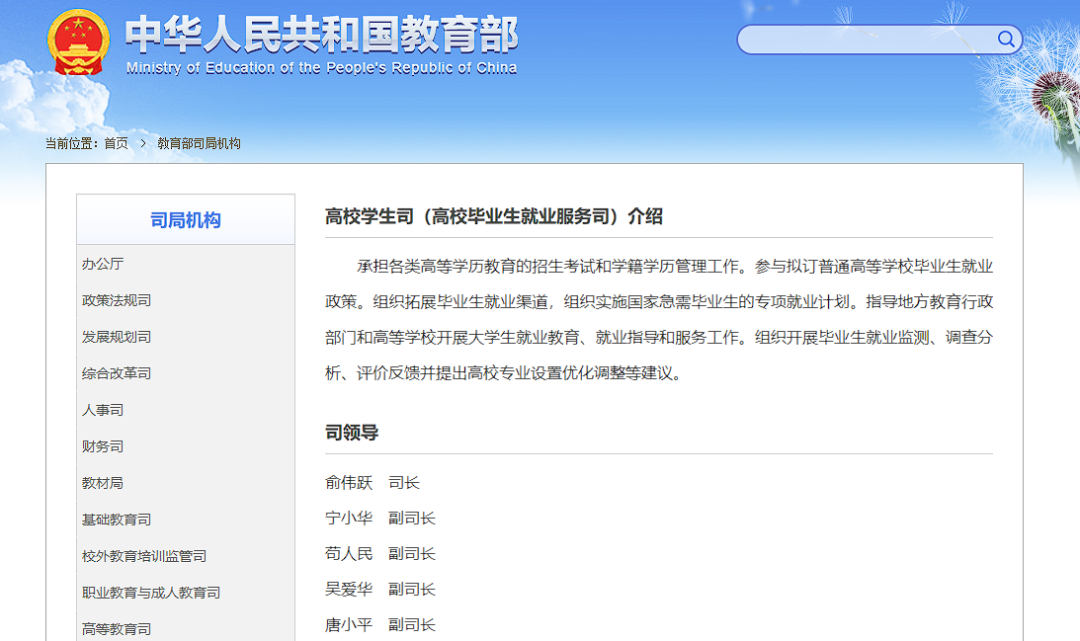Viewport: 1080px width, 641px height.
Task: Open 高等教育司 in the sidebar
Action: pyautogui.click(x=116, y=629)
